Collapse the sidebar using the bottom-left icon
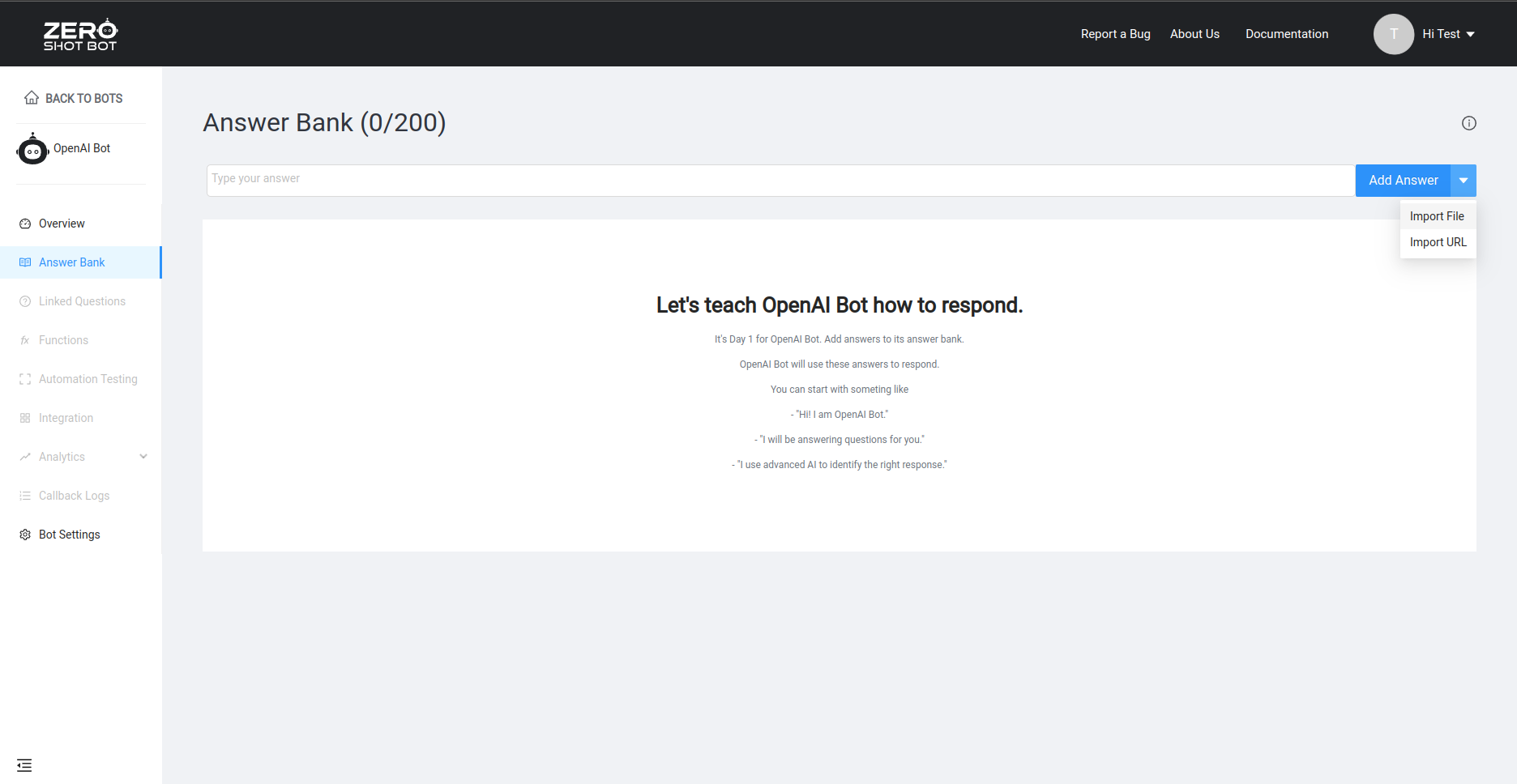Image resolution: width=1517 pixels, height=784 pixels. [x=24, y=765]
